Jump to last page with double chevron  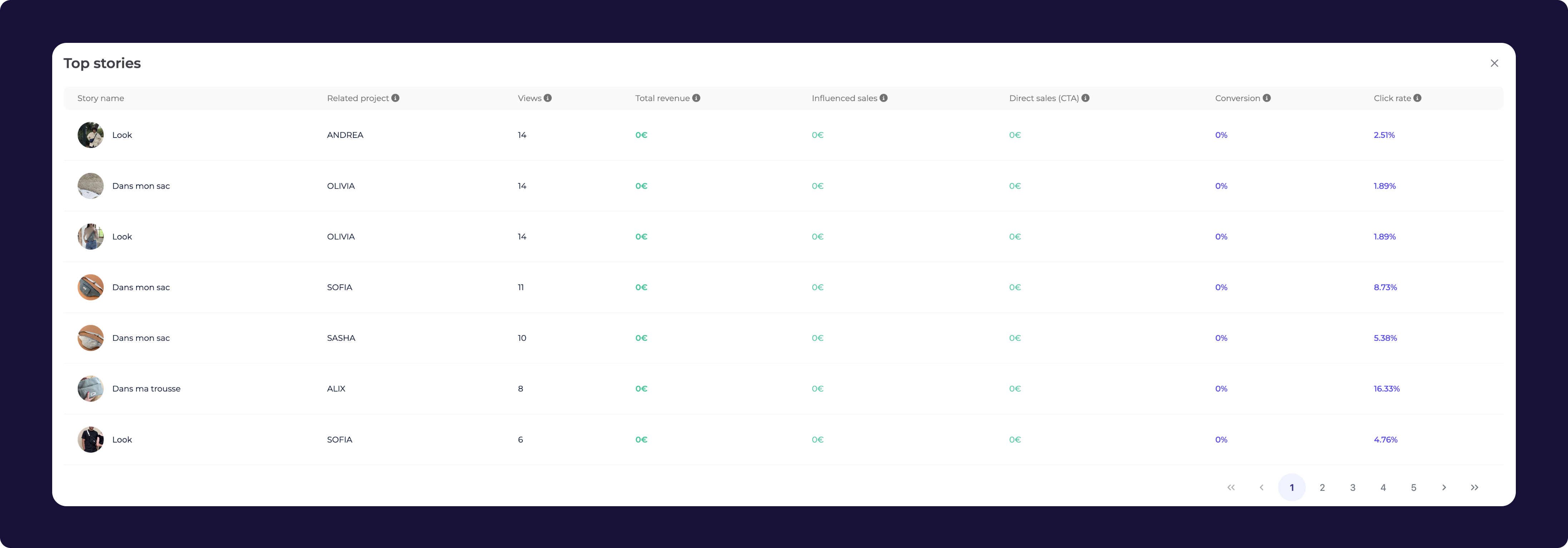tap(1474, 487)
